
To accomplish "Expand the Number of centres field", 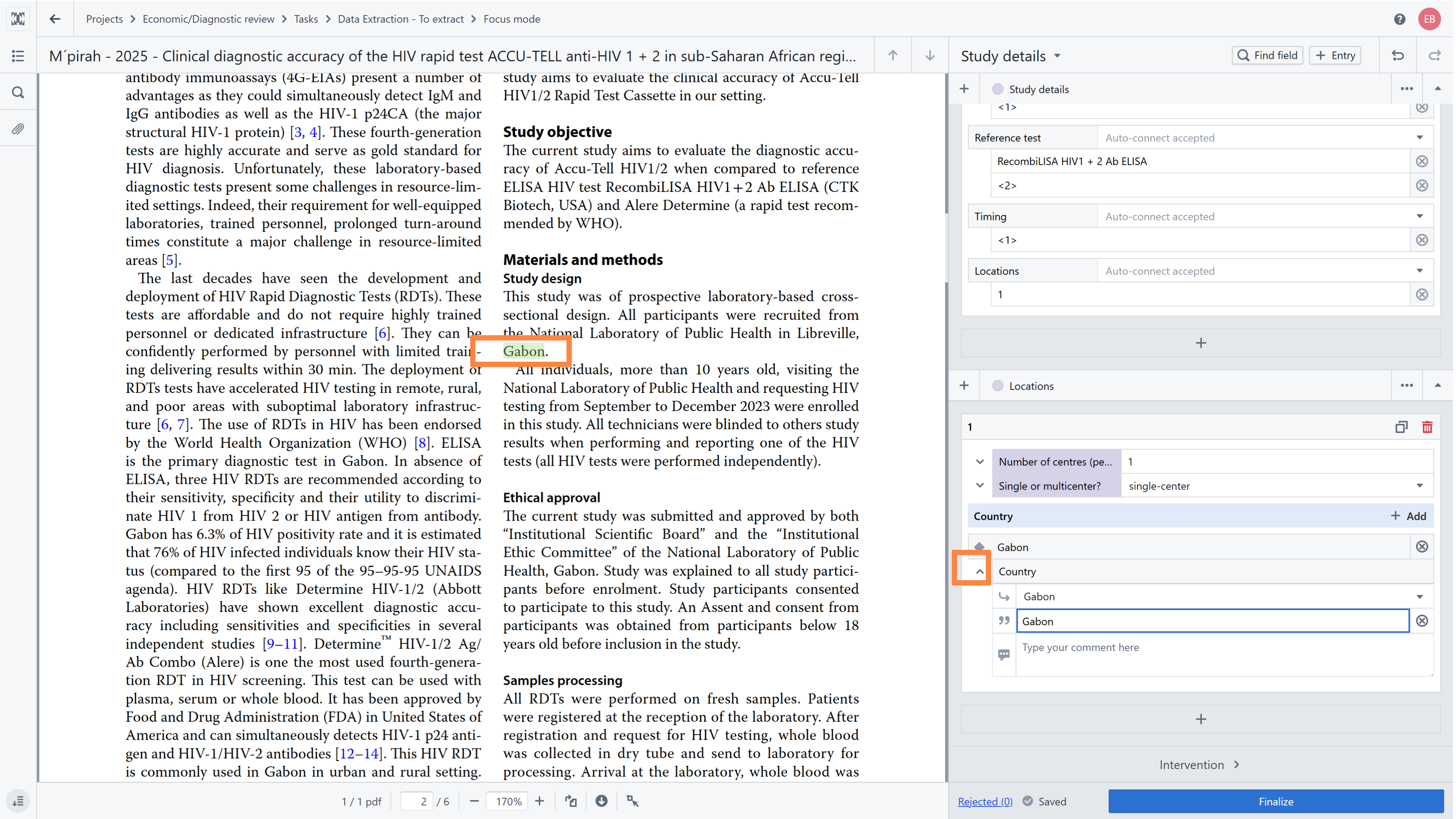I will (980, 461).
